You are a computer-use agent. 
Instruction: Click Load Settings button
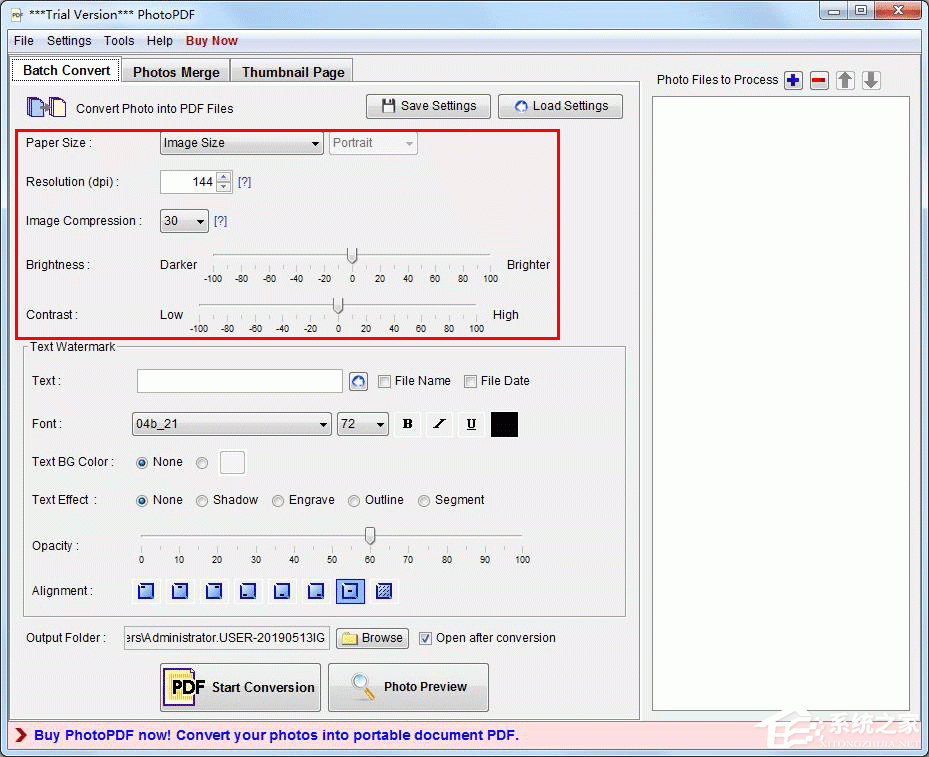click(x=560, y=106)
